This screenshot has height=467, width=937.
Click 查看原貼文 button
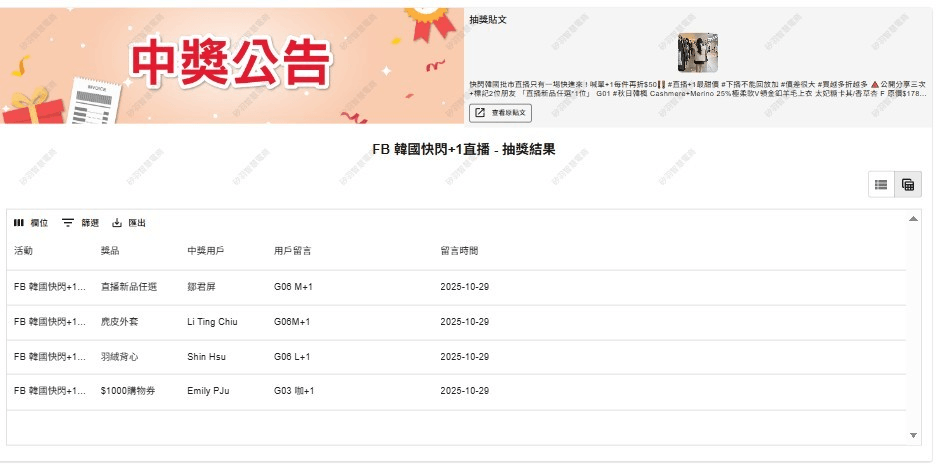(501, 113)
